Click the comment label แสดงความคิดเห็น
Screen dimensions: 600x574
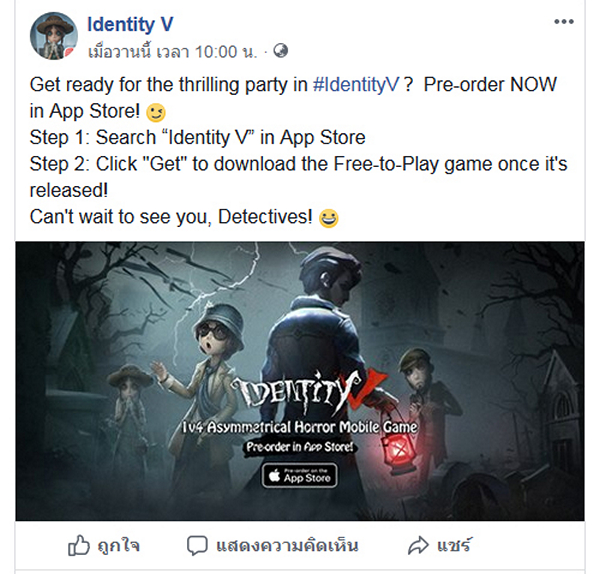[287, 545]
